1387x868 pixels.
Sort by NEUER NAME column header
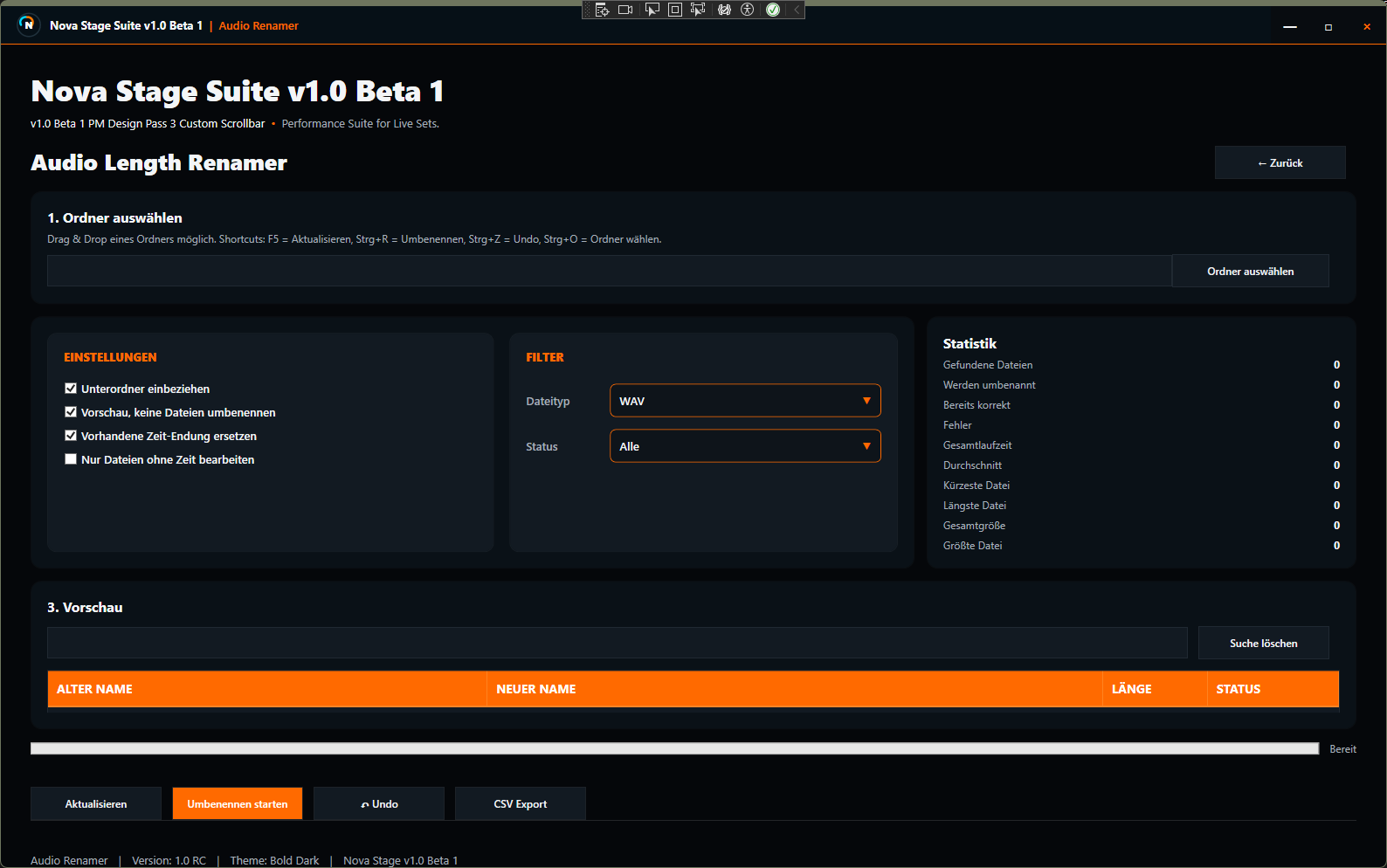click(x=795, y=689)
